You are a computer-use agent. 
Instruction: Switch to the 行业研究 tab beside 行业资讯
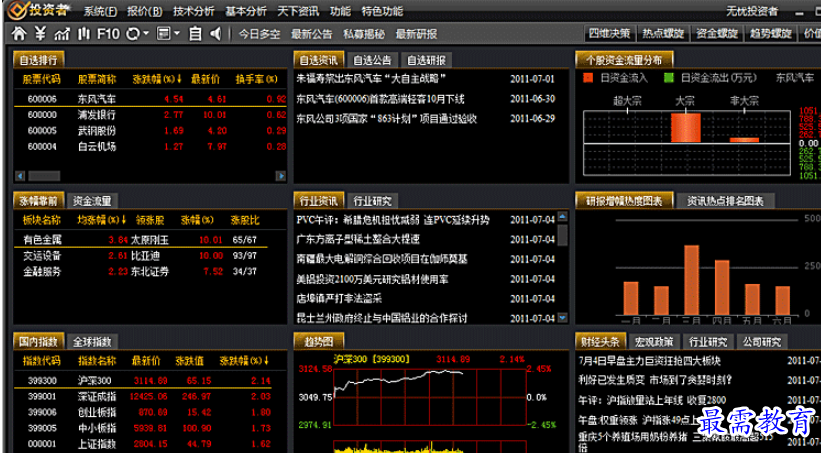pos(372,201)
